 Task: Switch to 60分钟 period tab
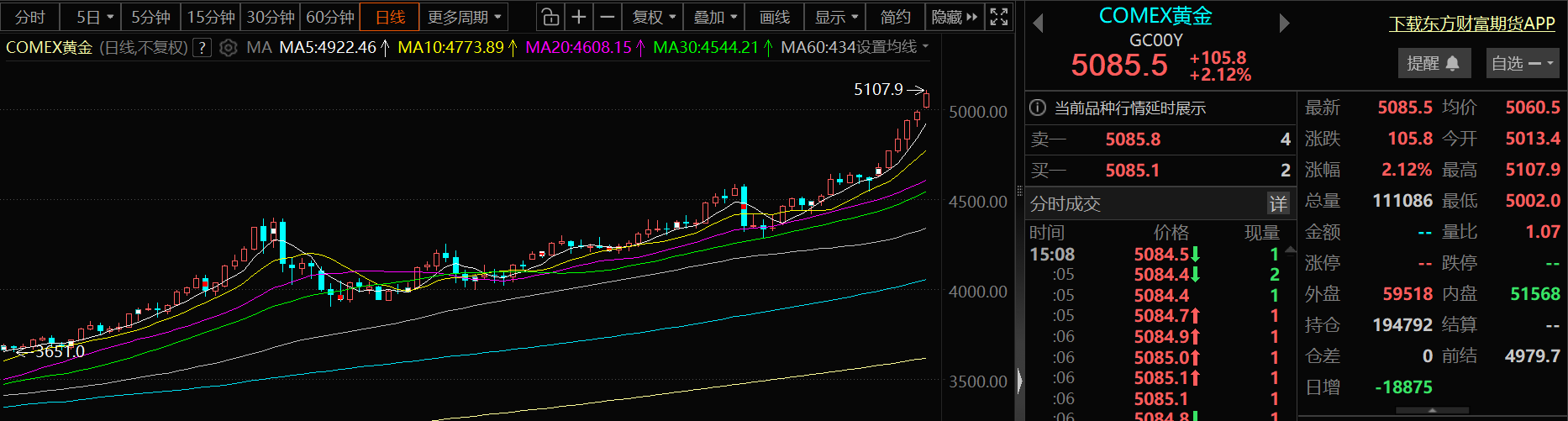pyautogui.click(x=330, y=17)
